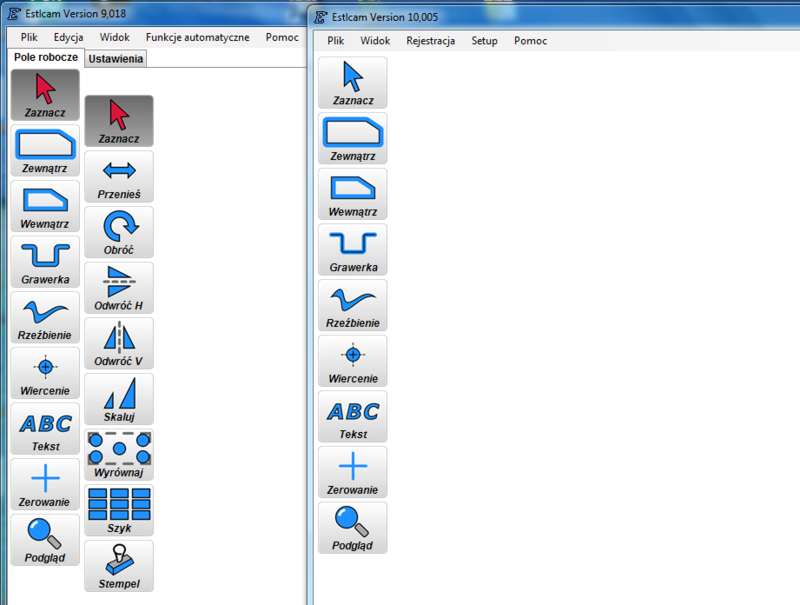The image size is (800, 605).
Task: Choose the Obróć rotate tool
Action: (x=119, y=232)
